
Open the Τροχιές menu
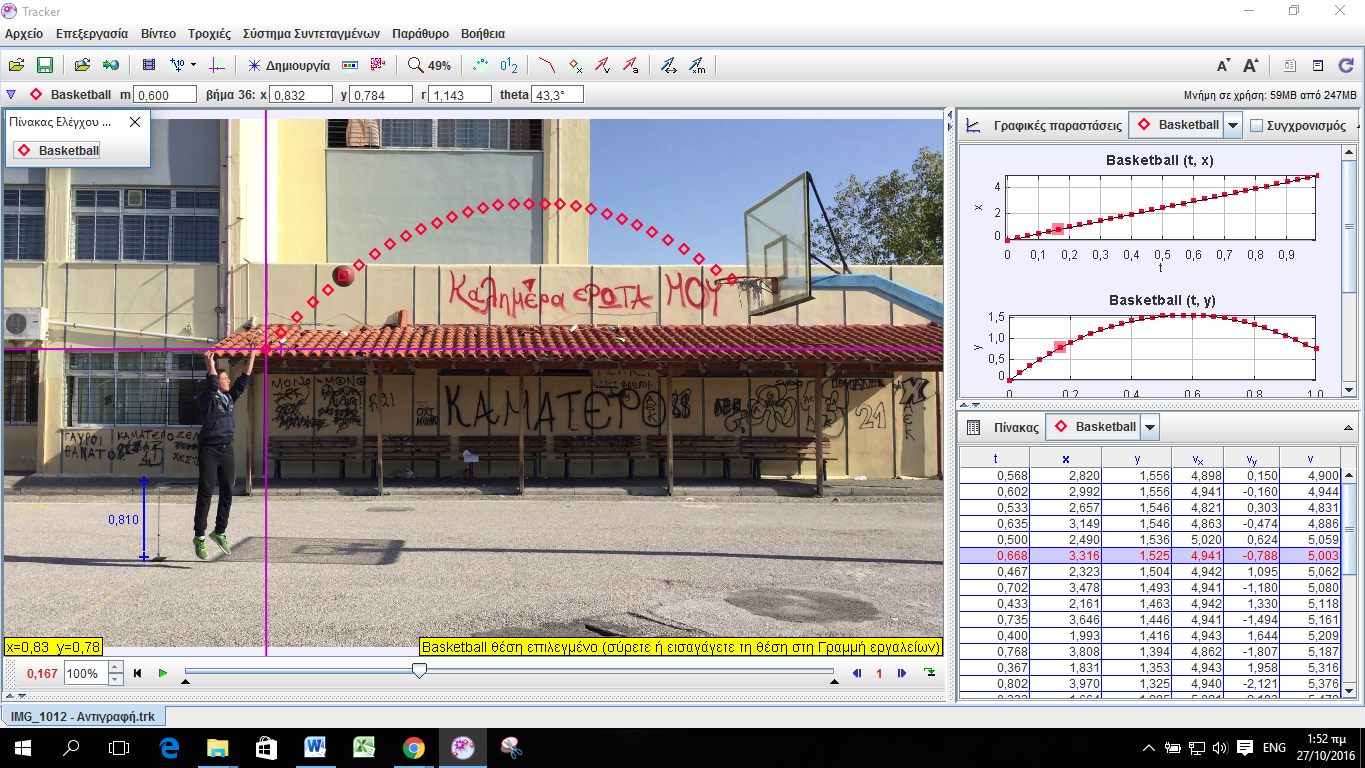(x=209, y=33)
